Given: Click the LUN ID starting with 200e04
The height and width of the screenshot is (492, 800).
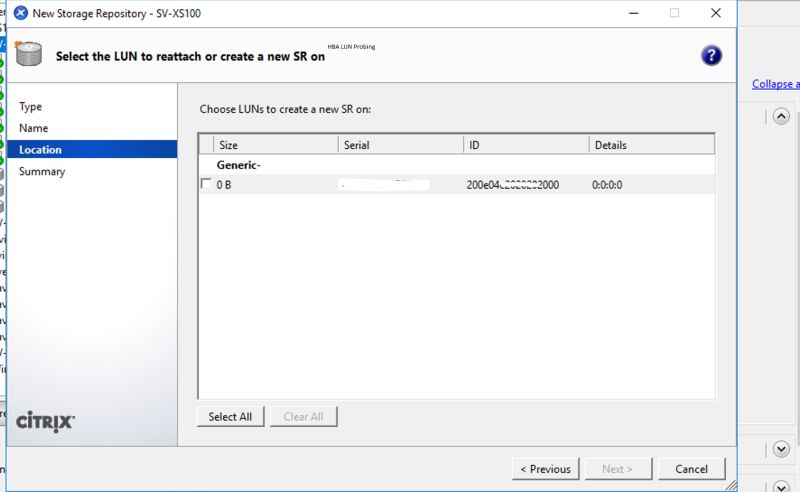Looking at the screenshot, I should click(513, 185).
